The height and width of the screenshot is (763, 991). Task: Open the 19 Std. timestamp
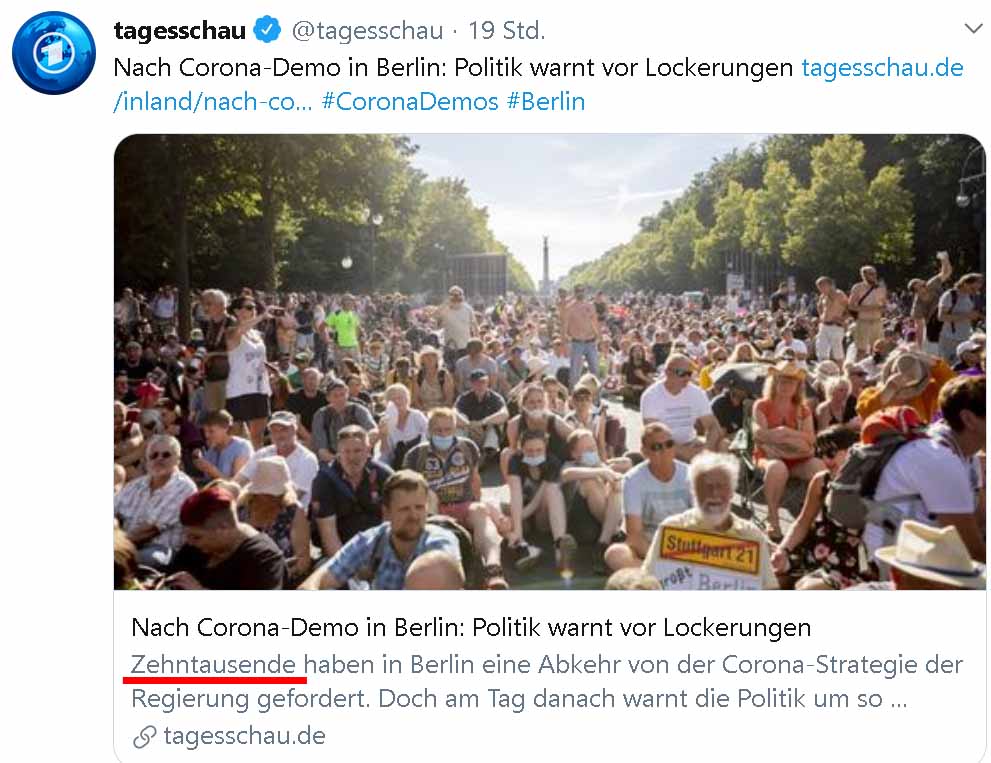click(x=506, y=30)
